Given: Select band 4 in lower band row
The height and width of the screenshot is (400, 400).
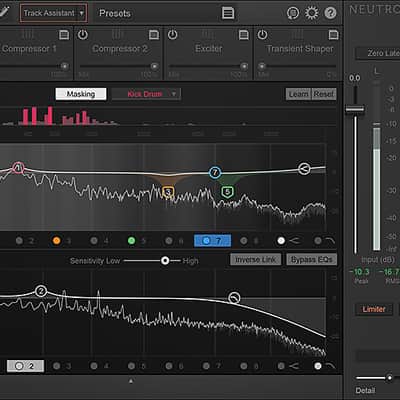Looking at the screenshot, I should coord(100,366).
